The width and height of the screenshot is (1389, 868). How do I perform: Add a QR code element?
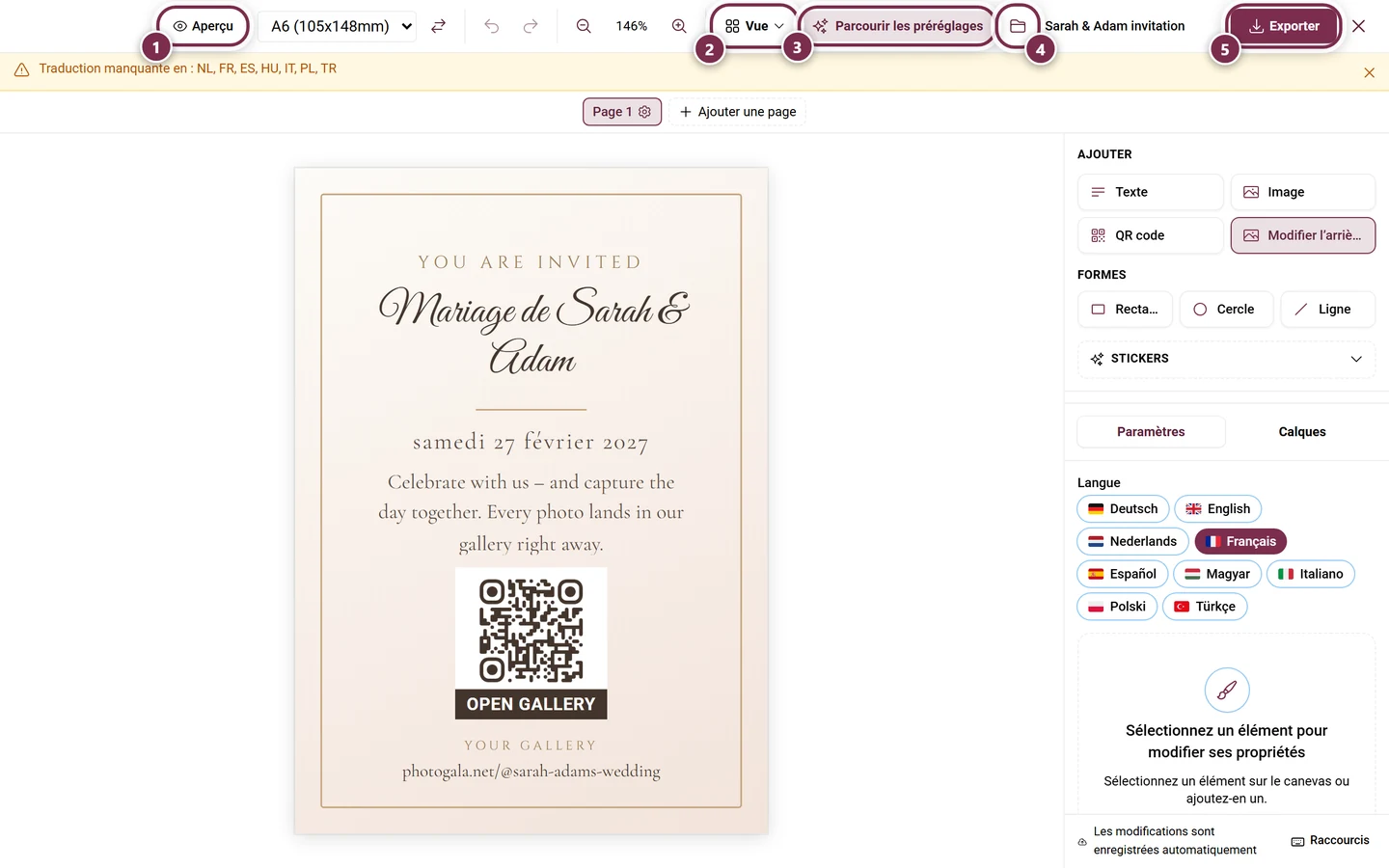(1150, 235)
